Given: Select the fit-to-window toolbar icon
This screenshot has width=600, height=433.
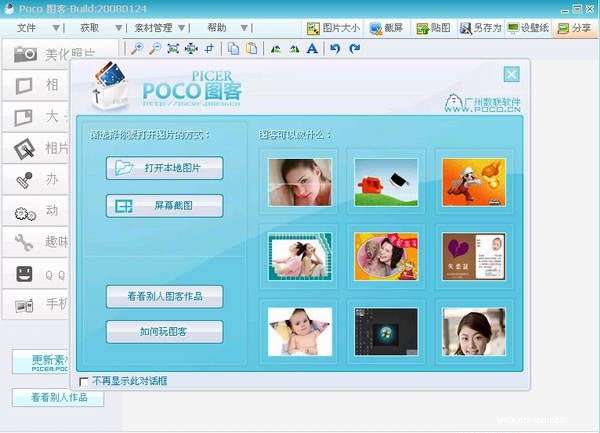Looking at the screenshot, I should pyautogui.click(x=173, y=49).
